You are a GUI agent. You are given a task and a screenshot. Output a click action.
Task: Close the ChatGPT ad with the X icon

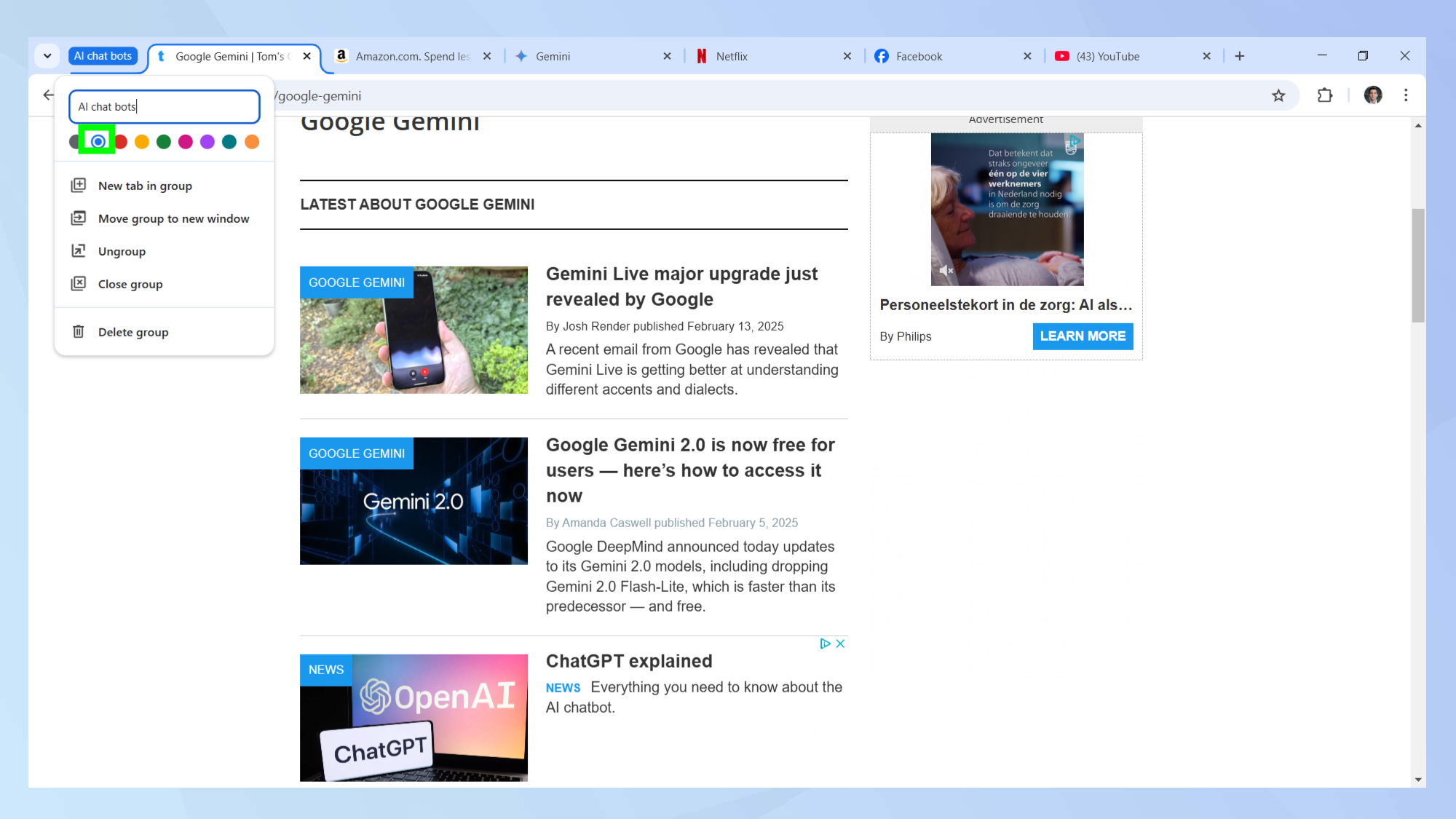(x=840, y=644)
